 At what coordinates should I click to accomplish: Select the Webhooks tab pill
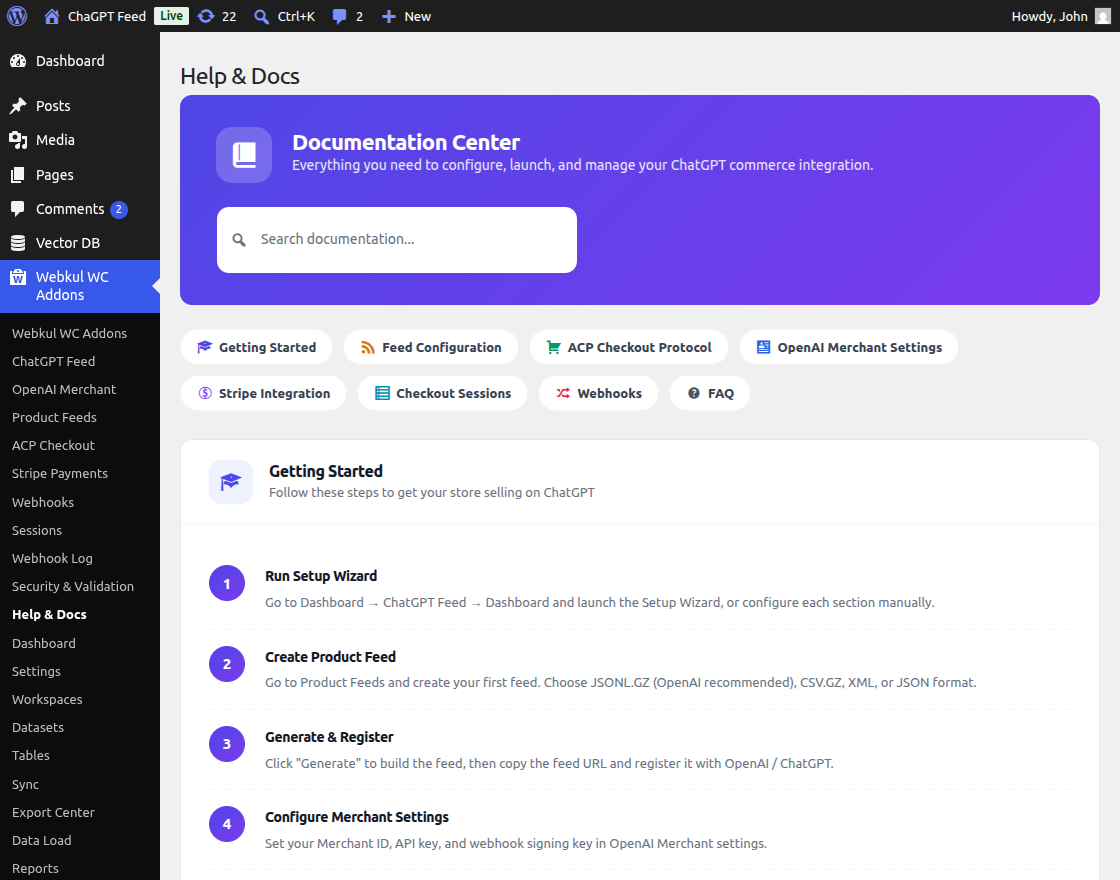pyautogui.click(x=599, y=393)
